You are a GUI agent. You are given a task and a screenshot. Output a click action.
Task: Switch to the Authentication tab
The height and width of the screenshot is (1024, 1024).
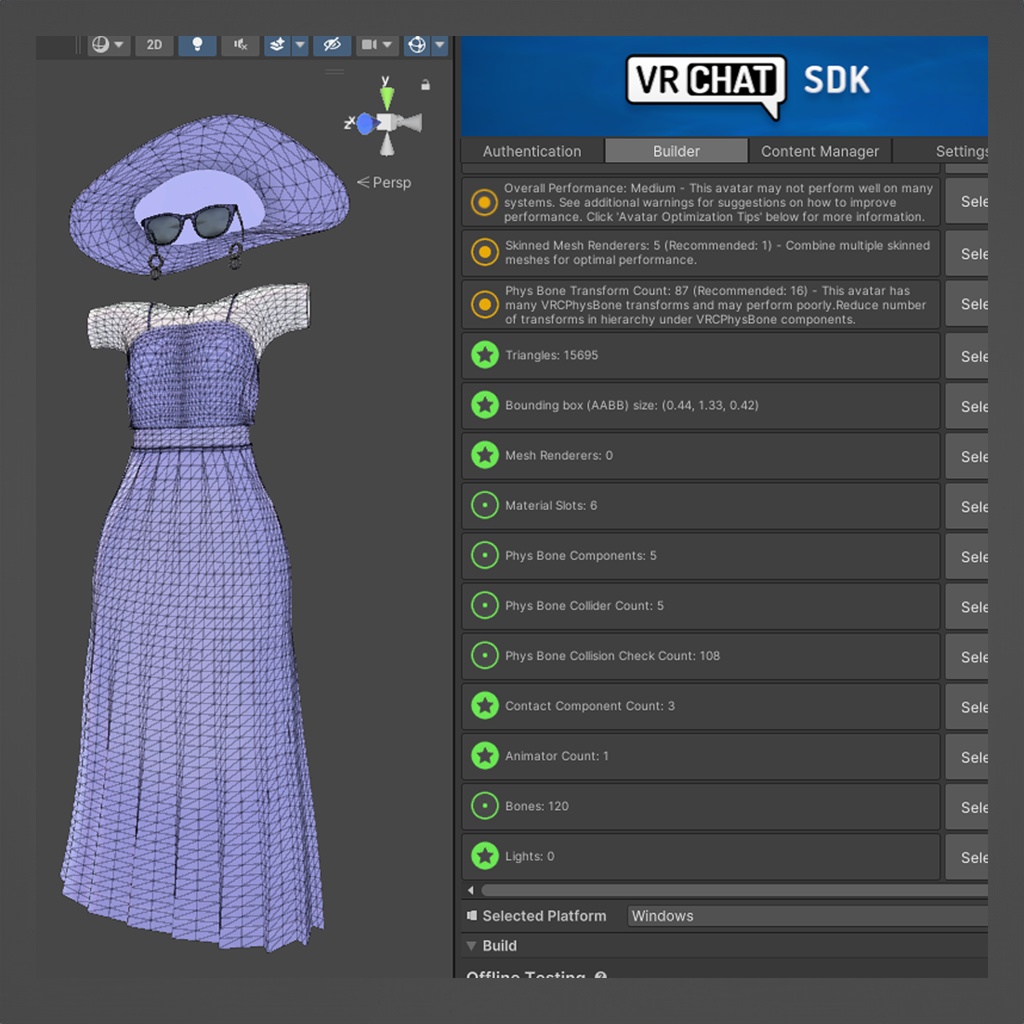[532, 151]
